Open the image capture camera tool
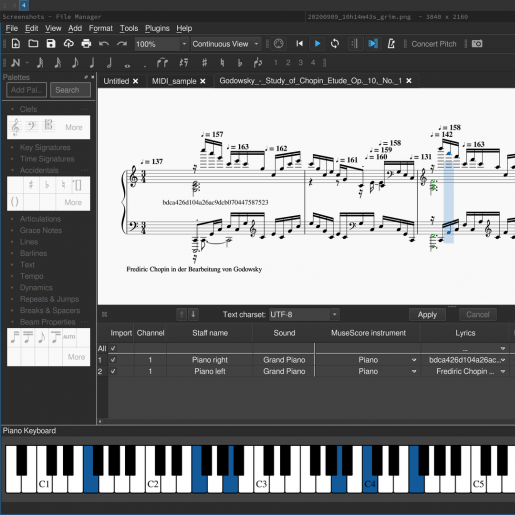The image size is (515, 515). point(477,44)
